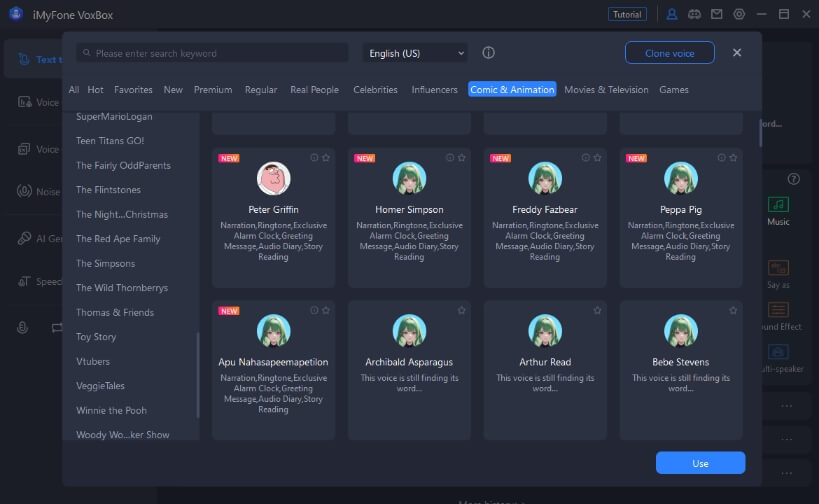
Task: Select the Homer Simpson avatar
Action: [x=409, y=178]
